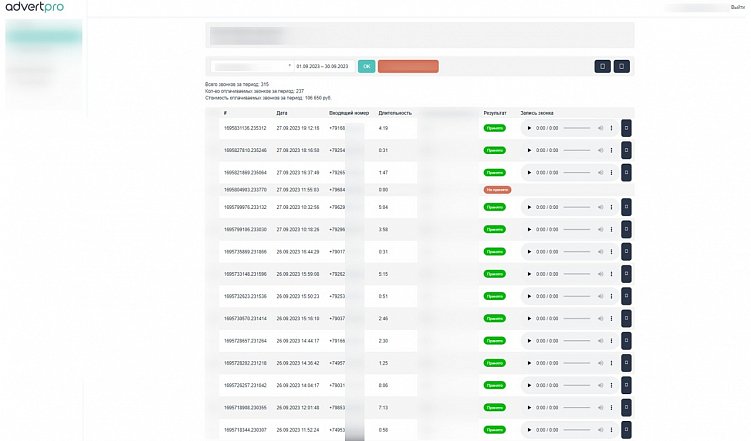The width and height of the screenshot is (751, 441).
Task: Click right dark icon button above the table
Action: [622, 67]
